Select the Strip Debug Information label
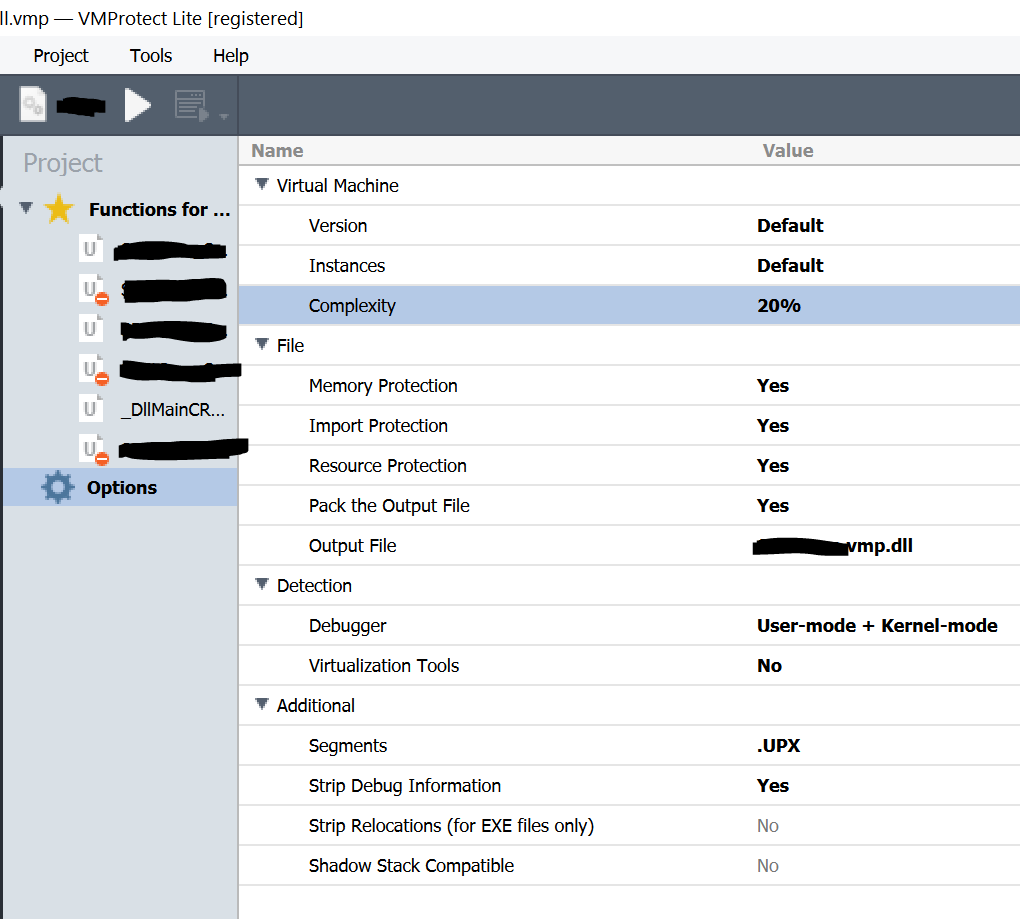 405,786
